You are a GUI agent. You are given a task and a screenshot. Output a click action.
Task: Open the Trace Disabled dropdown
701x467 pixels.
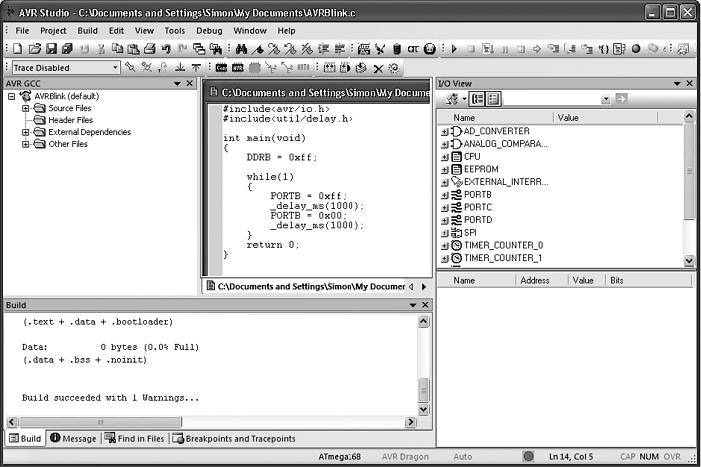point(114,67)
